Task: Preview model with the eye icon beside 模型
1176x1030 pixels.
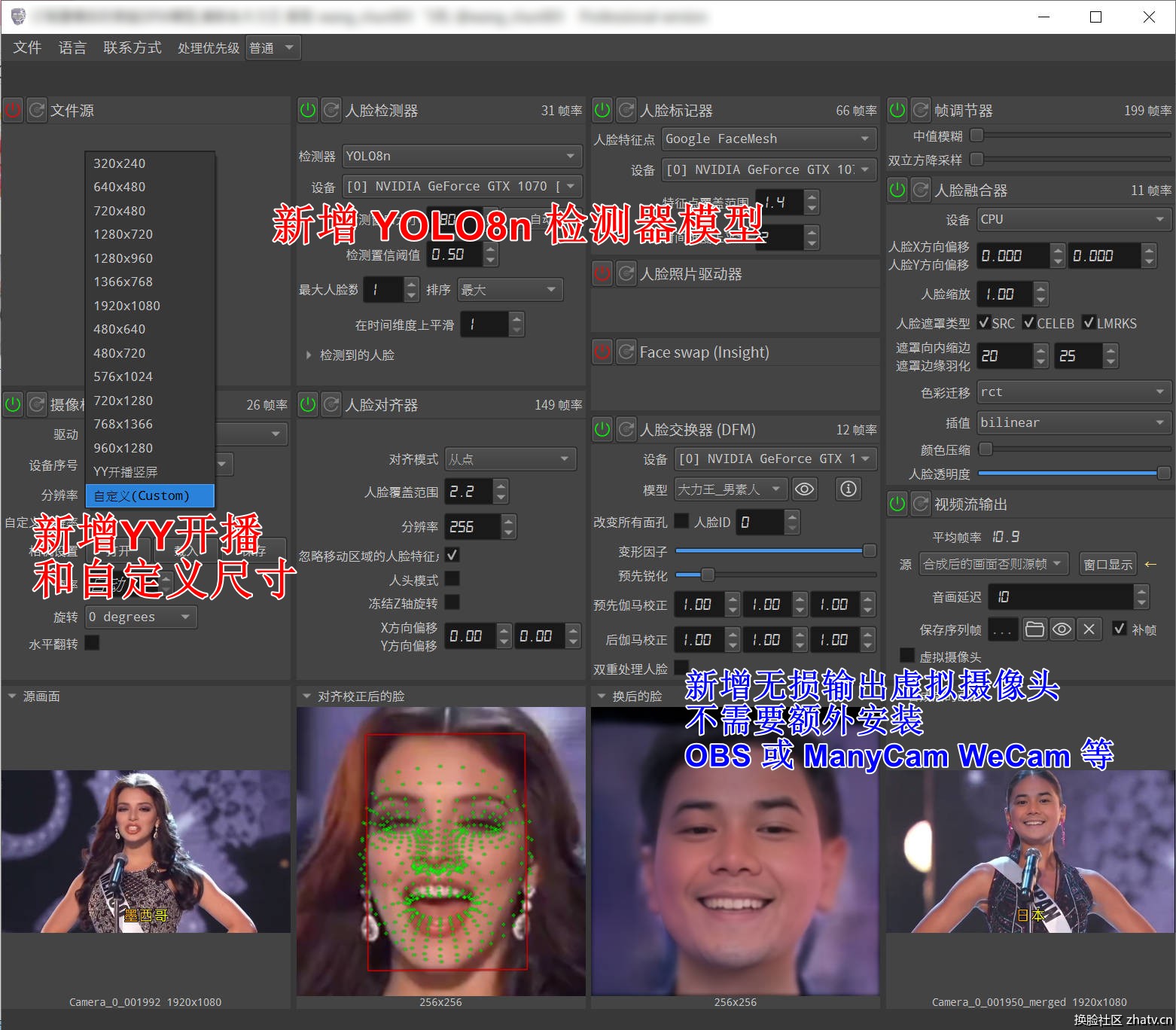Action: (804, 489)
